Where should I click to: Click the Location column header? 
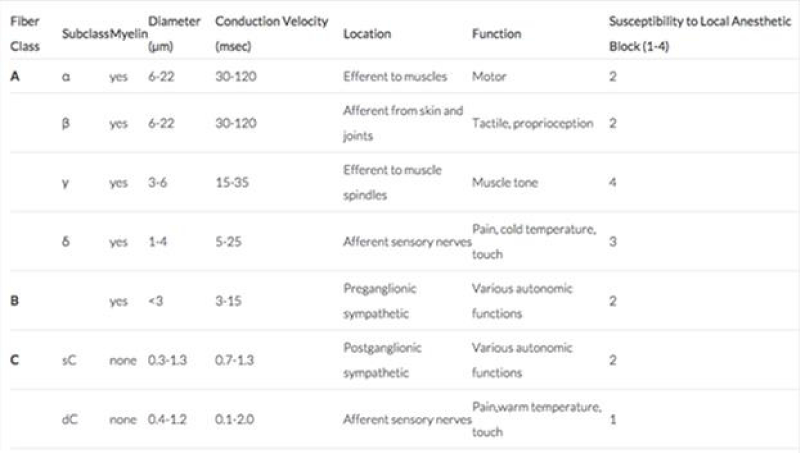[x=367, y=34]
